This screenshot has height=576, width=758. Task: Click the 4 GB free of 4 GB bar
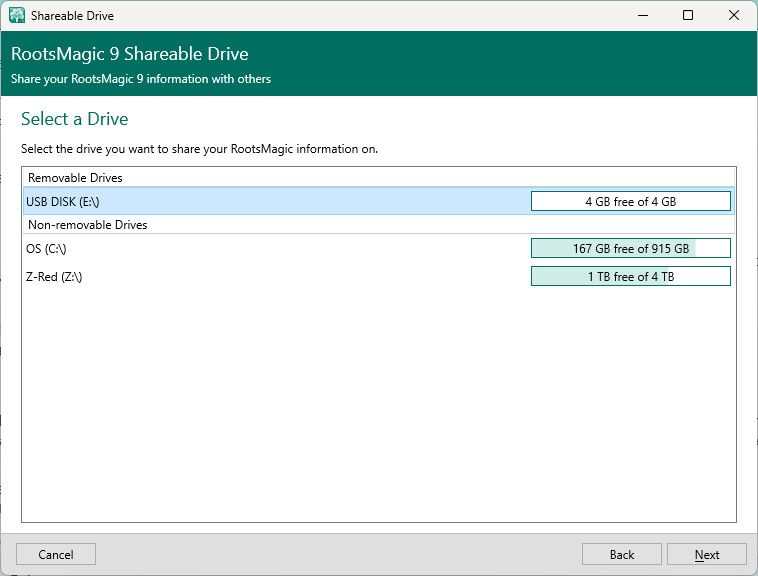[630, 202]
